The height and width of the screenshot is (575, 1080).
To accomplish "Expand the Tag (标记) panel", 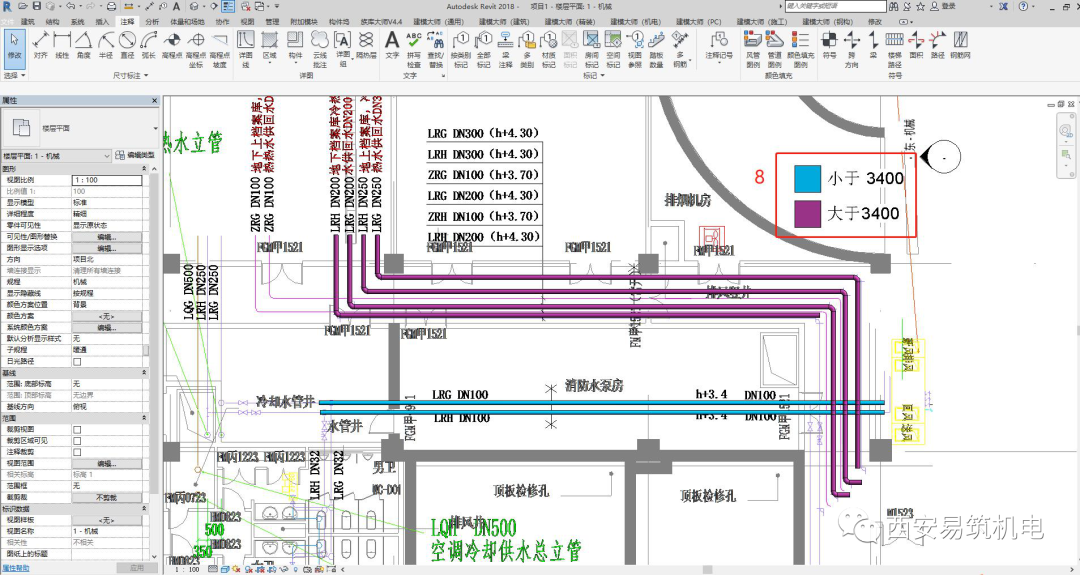I will coord(593,76).
